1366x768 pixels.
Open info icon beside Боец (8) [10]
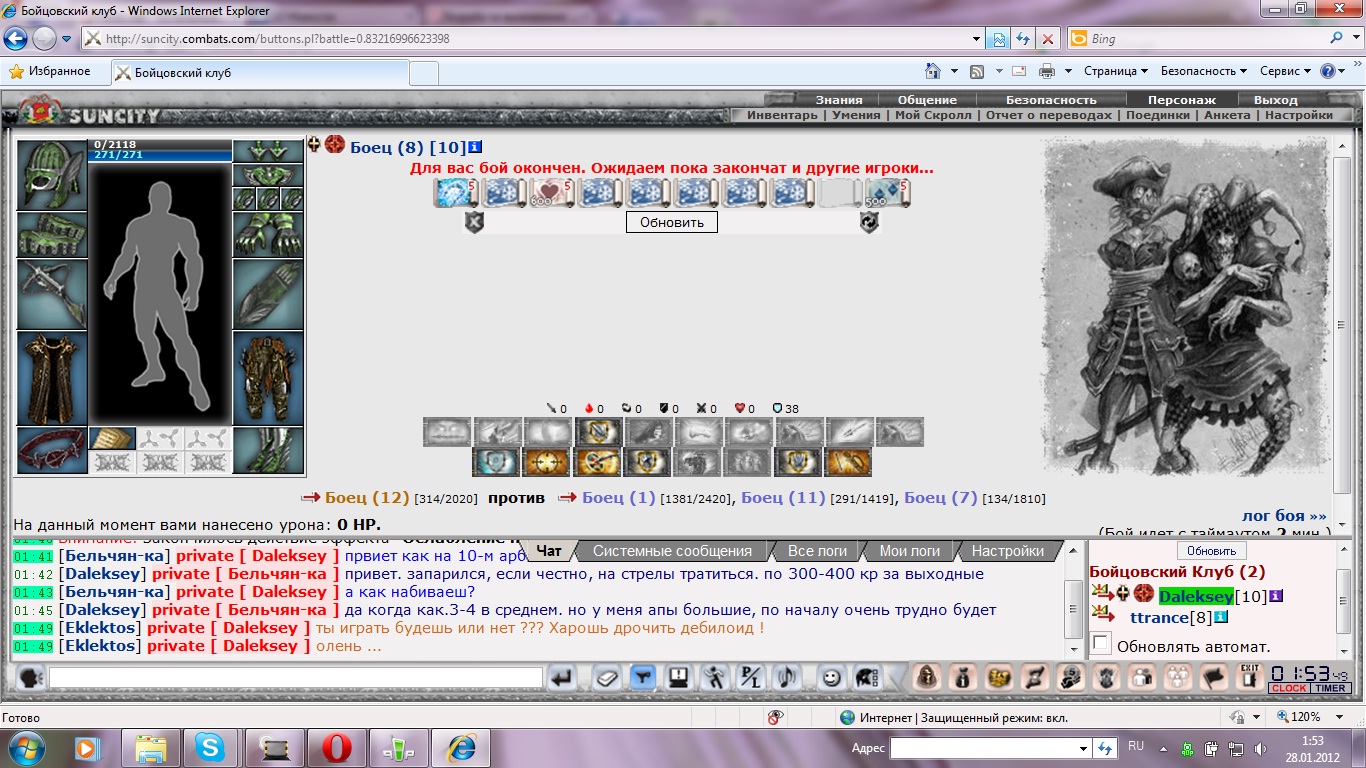475,146
